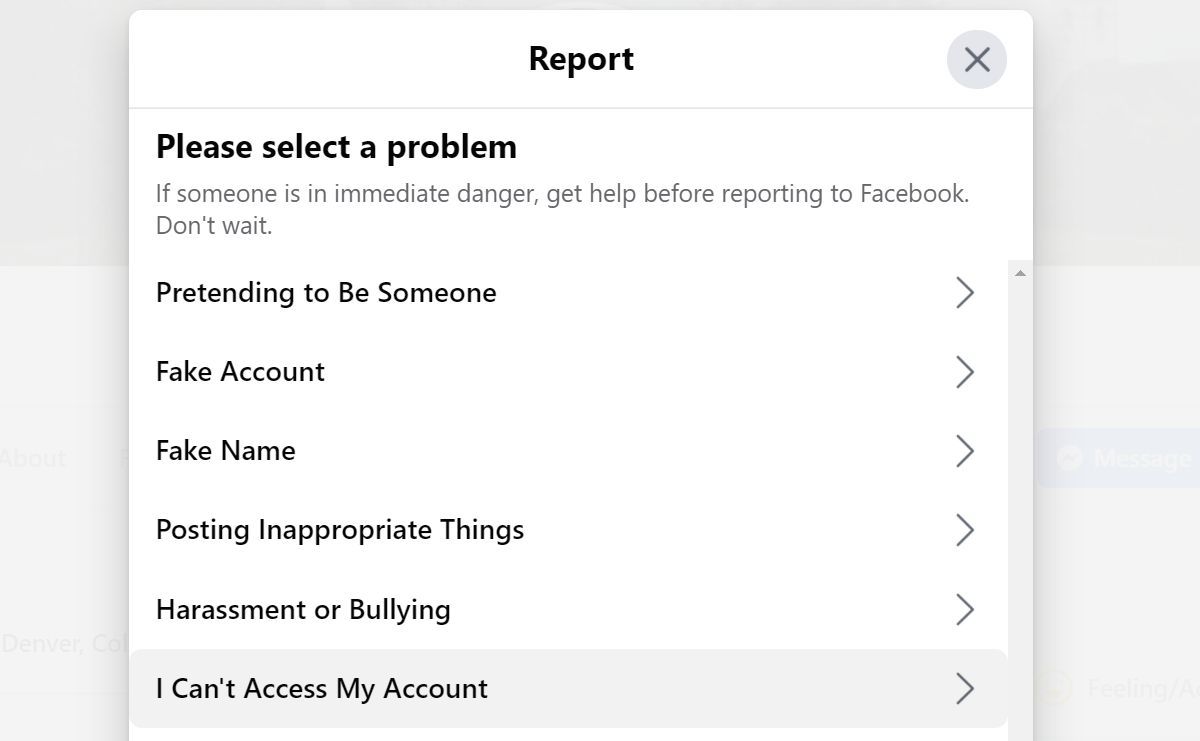
Task: Open the About tab behind the dialog
Action: pyautogui.click(x=34, y=459)
